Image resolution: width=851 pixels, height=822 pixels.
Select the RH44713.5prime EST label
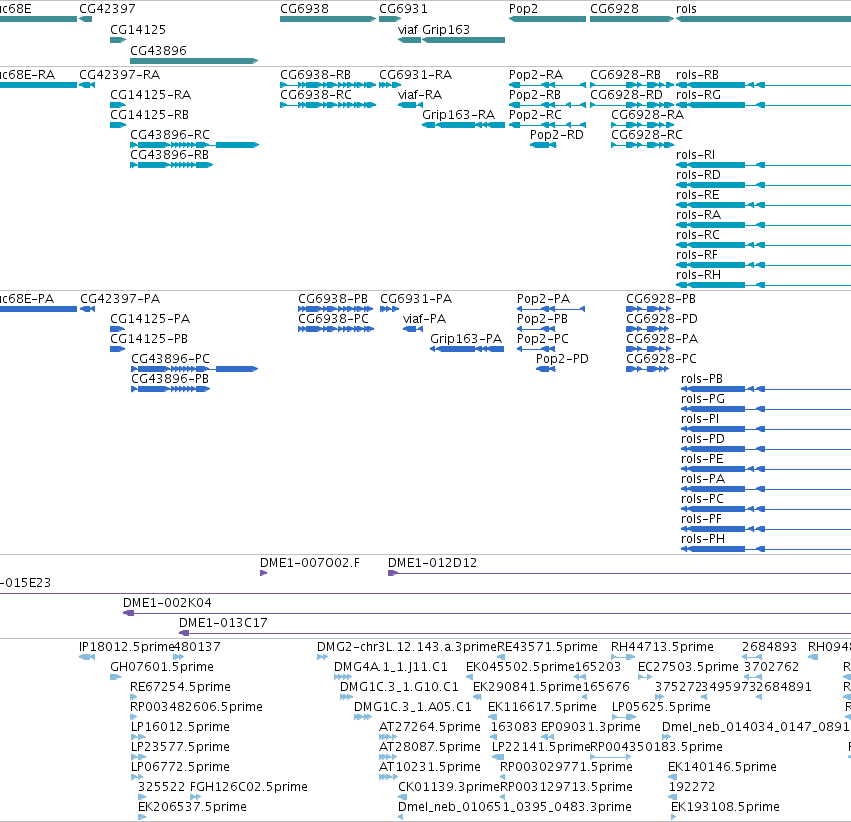pyautogui.click(x=662, y=647)
